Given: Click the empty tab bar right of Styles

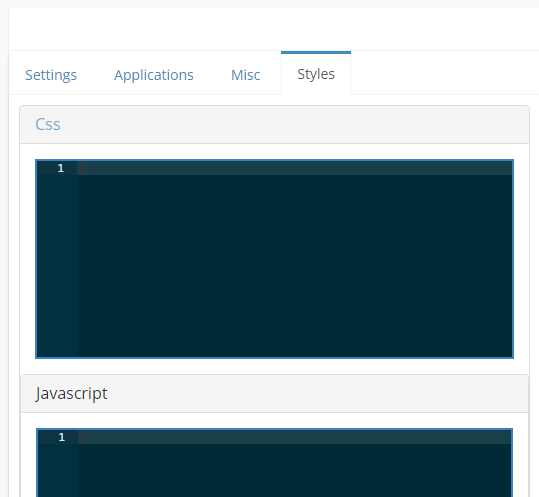Looking at the screenshot, I should [445, 73].
